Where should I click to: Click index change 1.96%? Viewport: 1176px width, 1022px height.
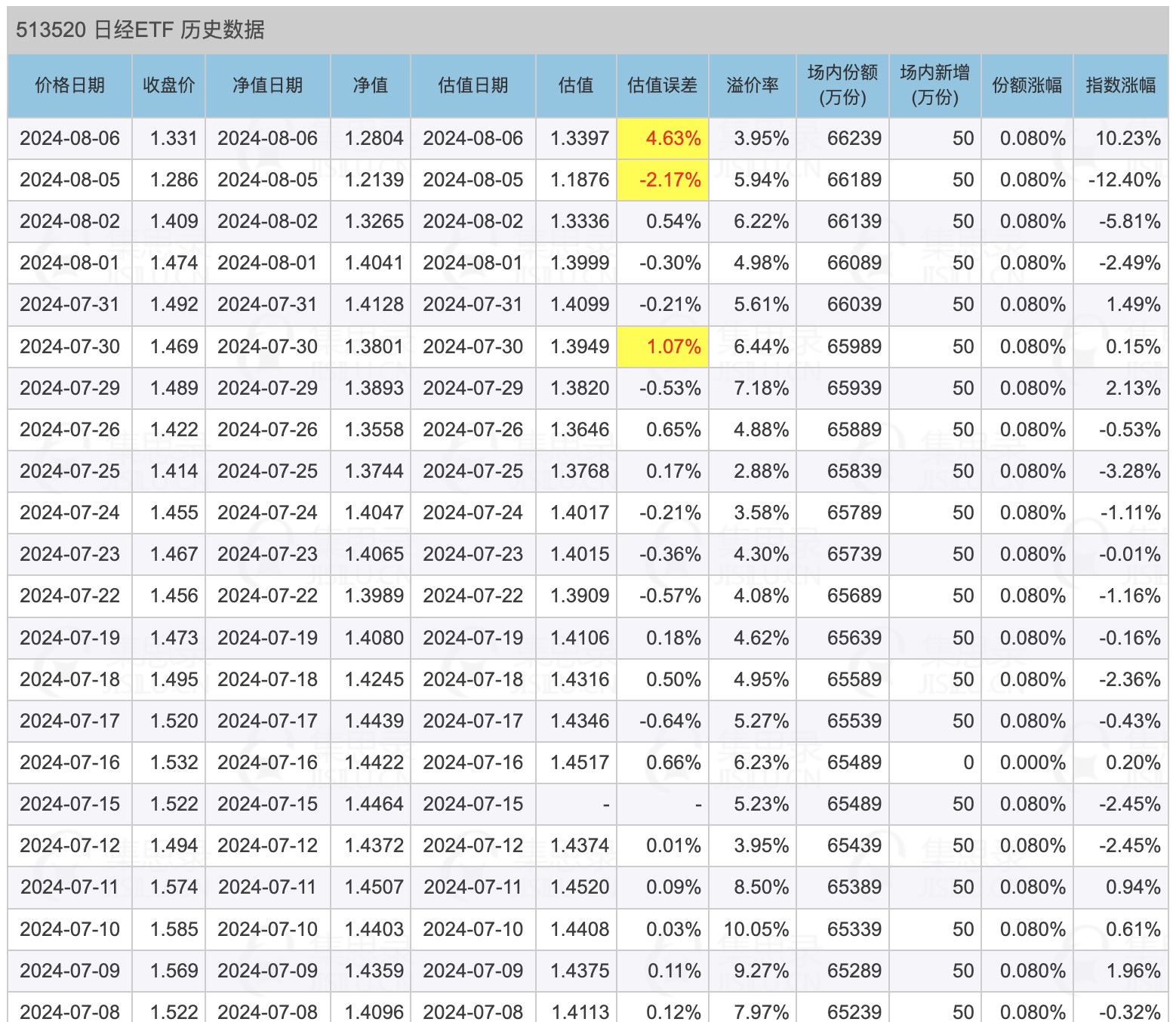(x=1133, y=971)
